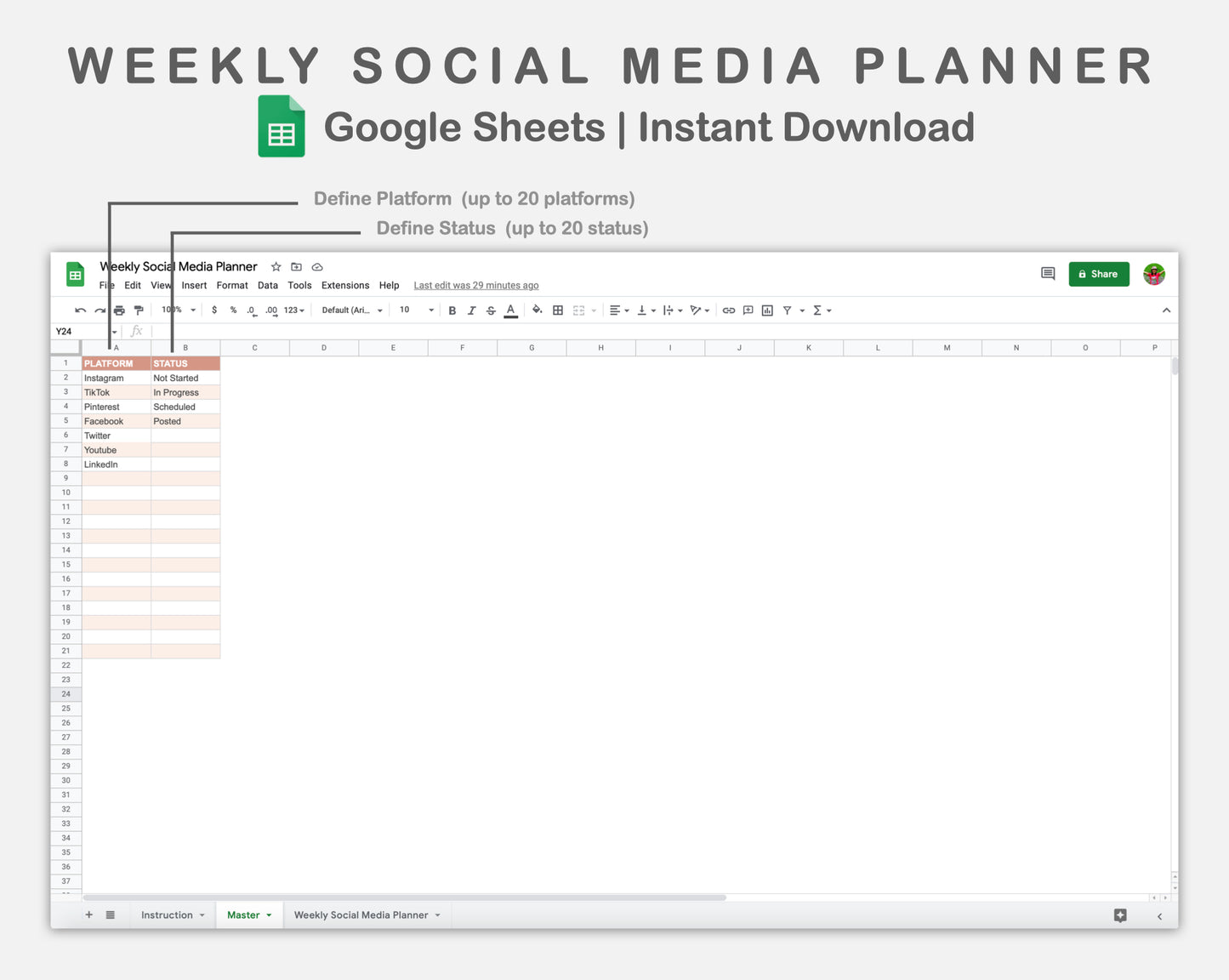
Task: Select the cell containing Instagram
Action: click(104, 378)
